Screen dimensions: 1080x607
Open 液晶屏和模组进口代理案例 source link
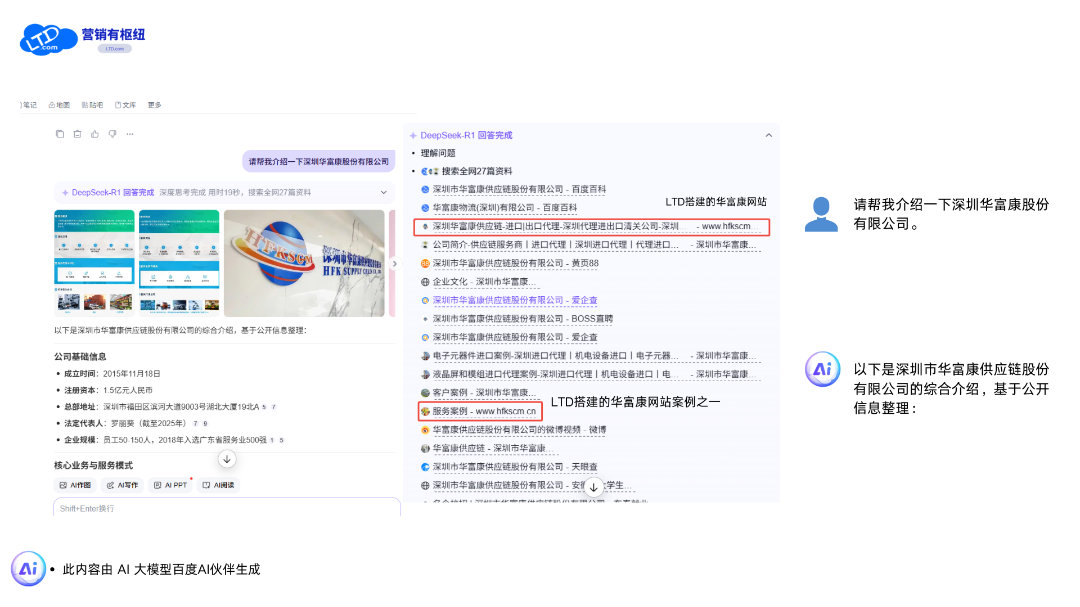click(594, 374)
